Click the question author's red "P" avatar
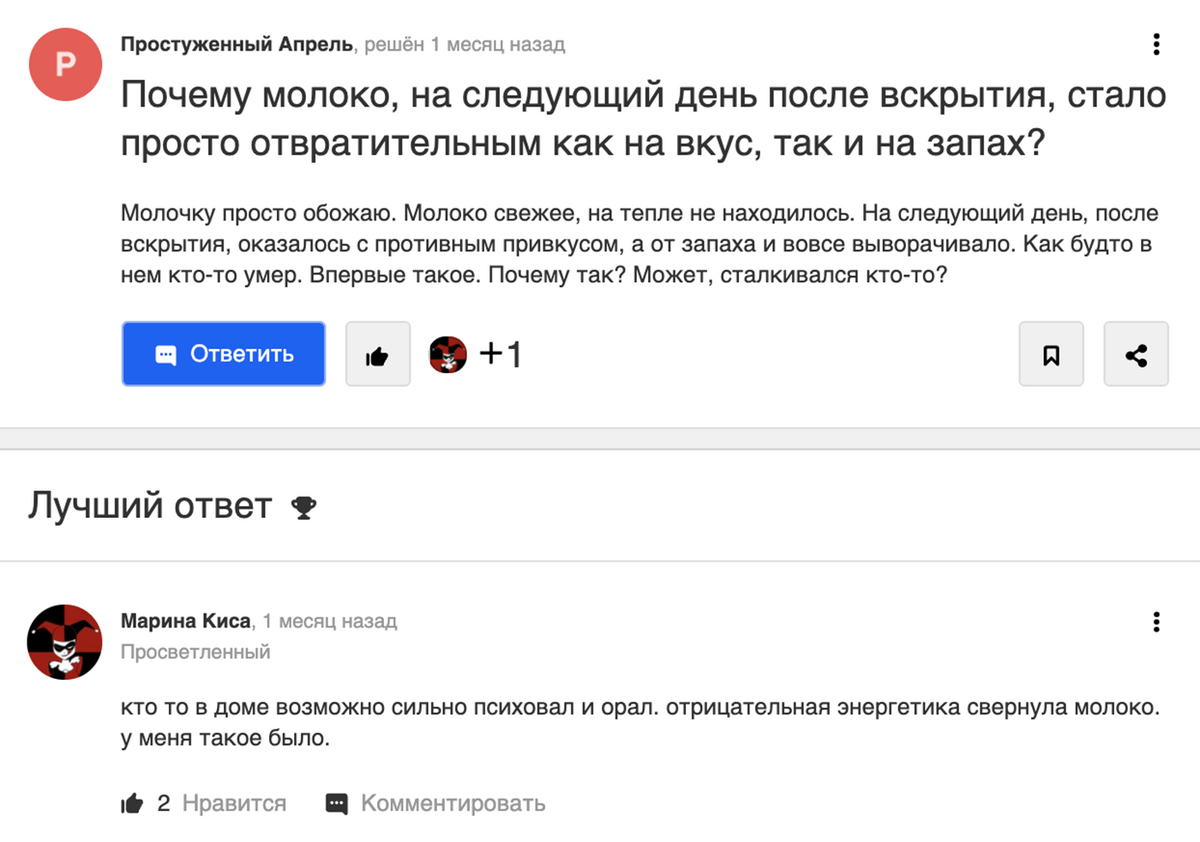 click(x=66, y=64)
